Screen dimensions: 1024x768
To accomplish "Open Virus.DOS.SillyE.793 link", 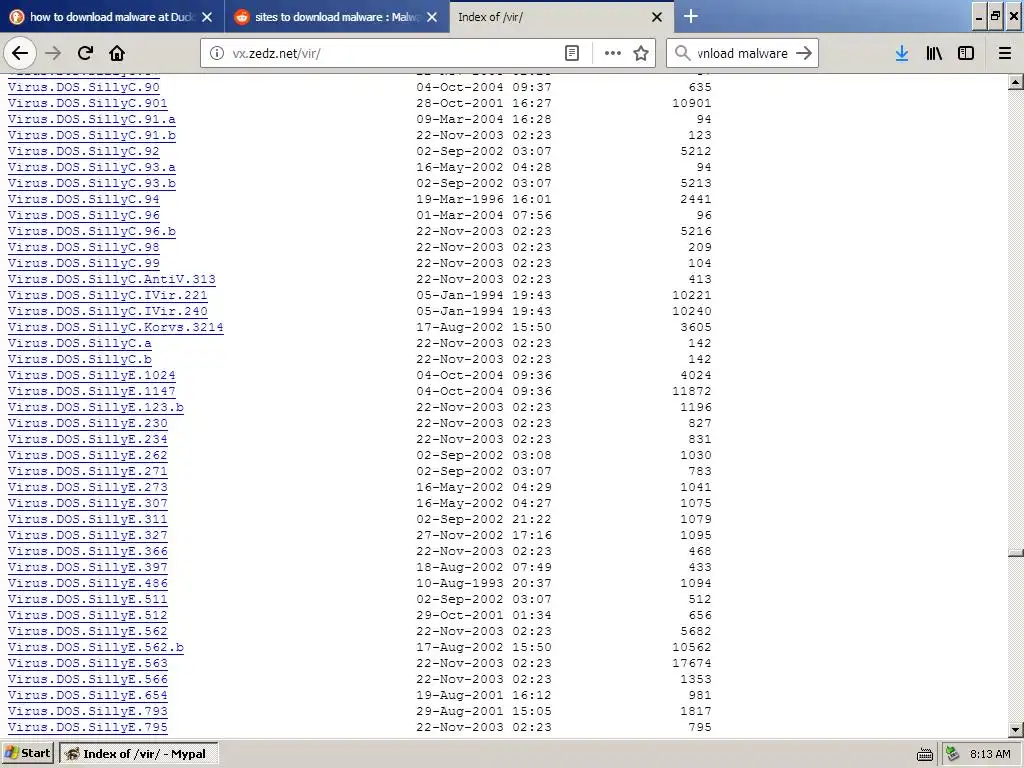I will tap(88, 711).
